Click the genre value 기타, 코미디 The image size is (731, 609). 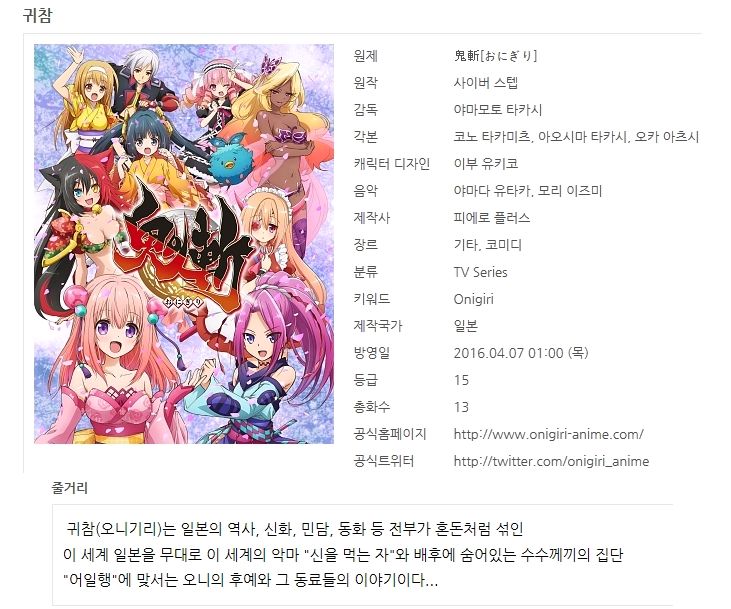click(487, 245)
